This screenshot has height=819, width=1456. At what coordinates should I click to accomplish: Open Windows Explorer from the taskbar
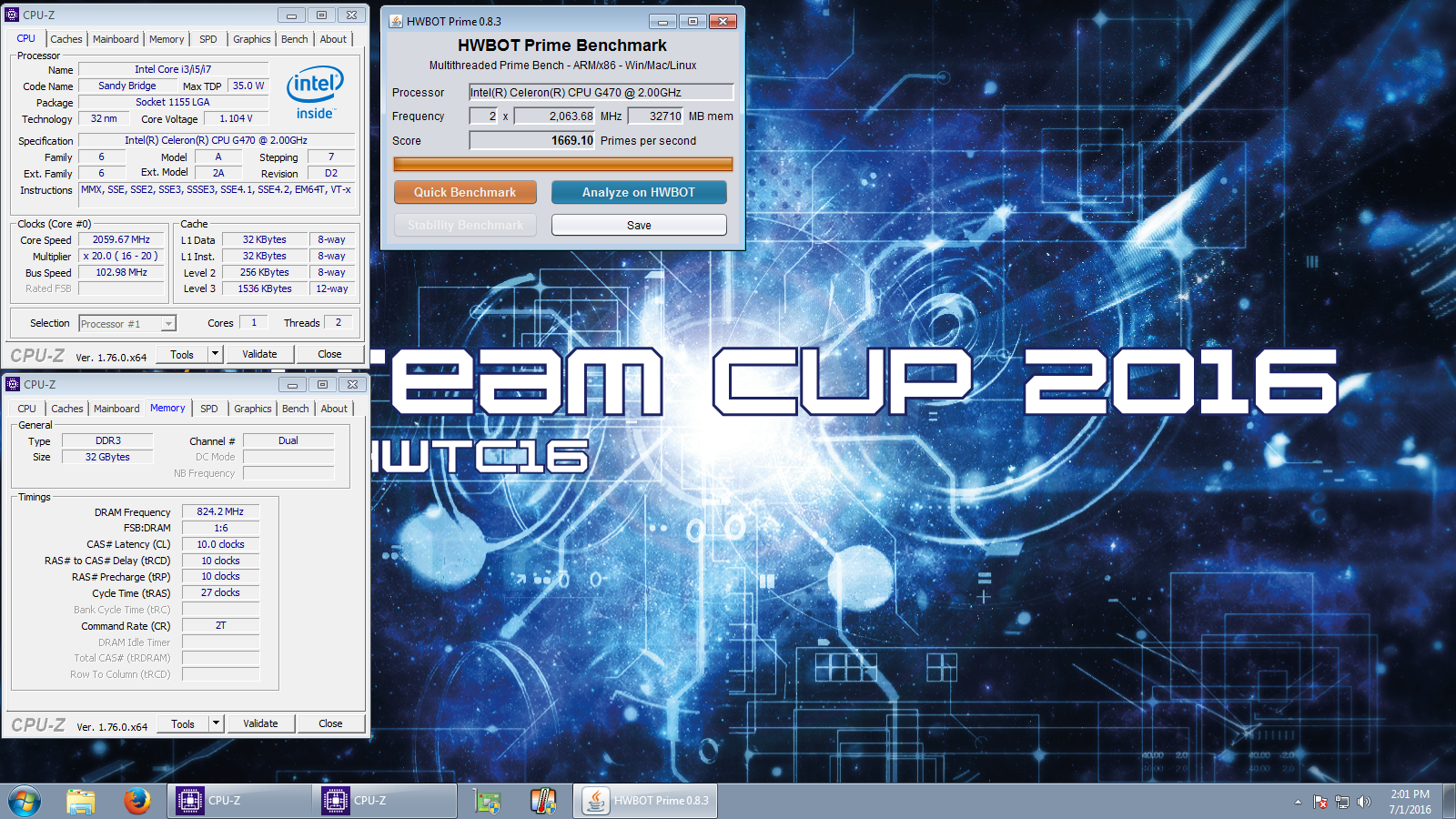[81, 801]
